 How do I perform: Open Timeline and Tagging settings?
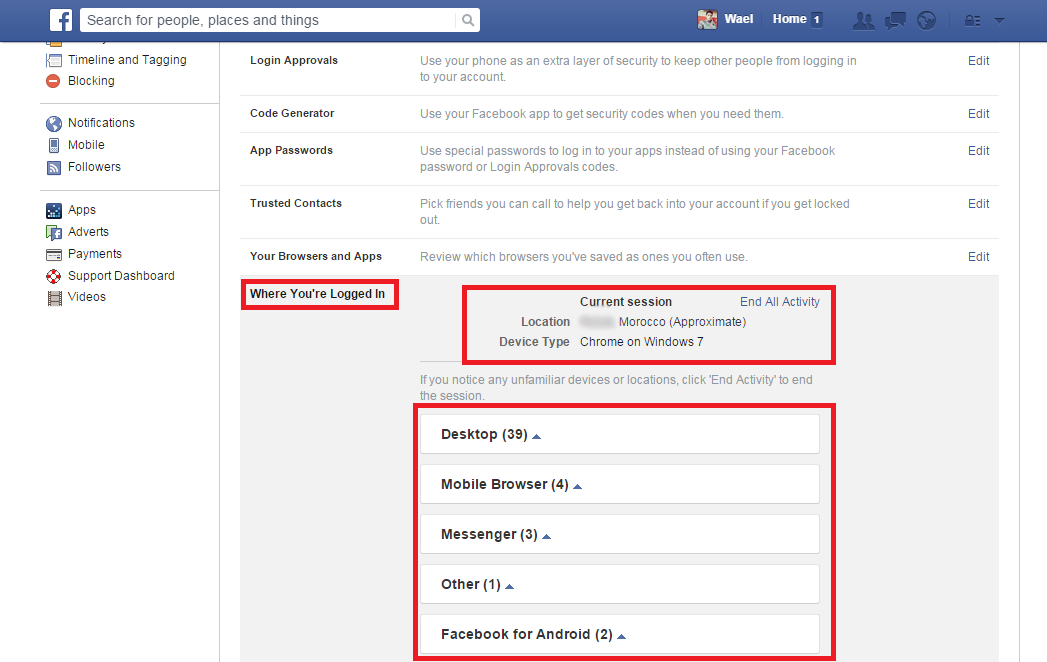pos(127,60)
